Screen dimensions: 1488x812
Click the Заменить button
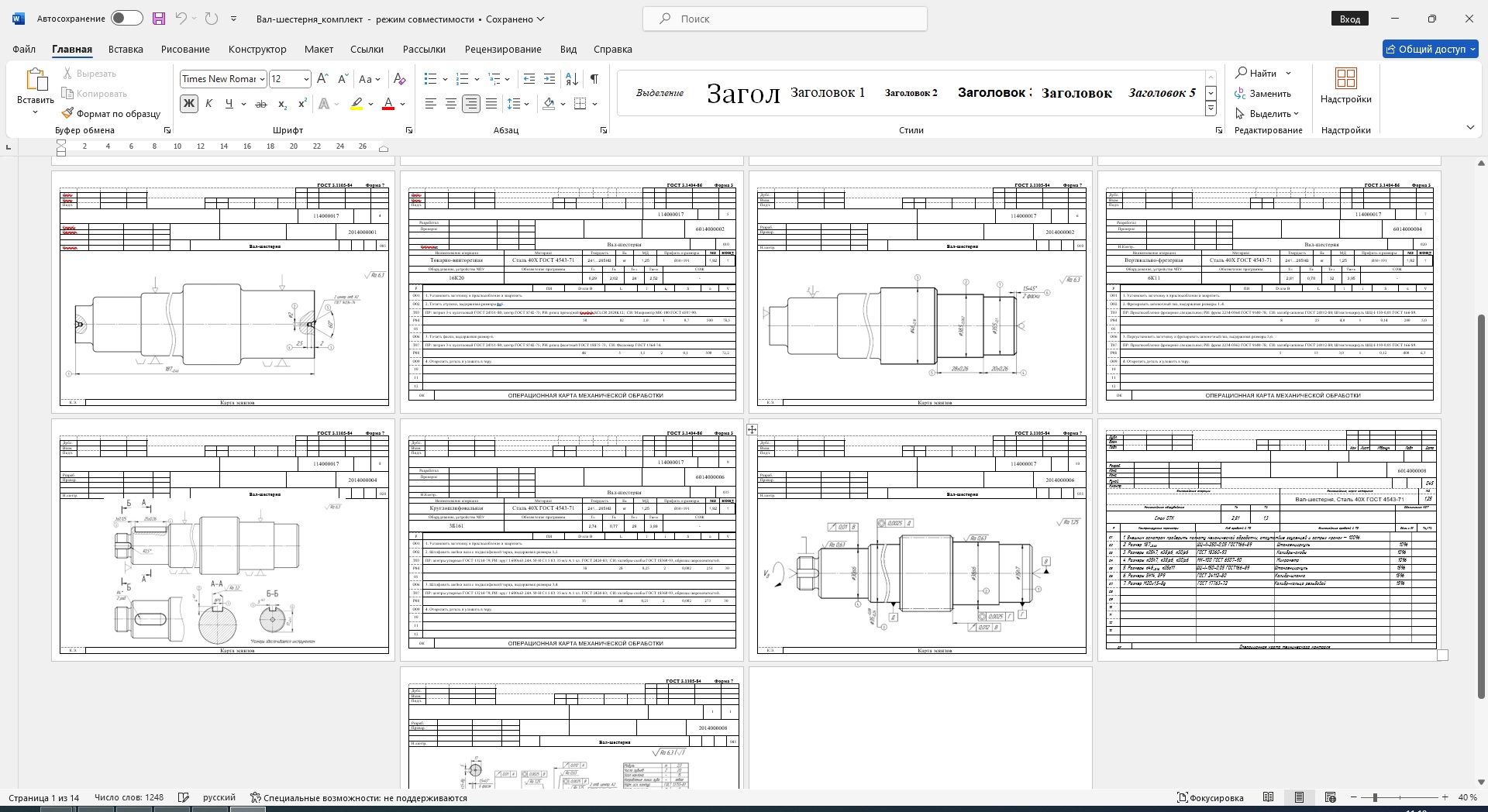pyautogui.click(x=1263, y=94)
